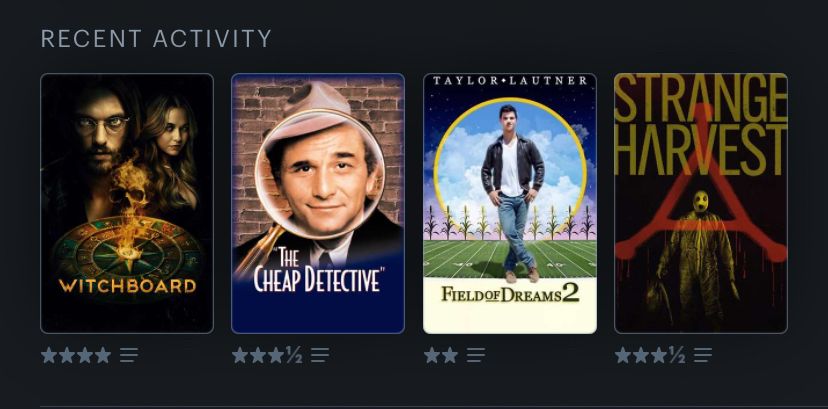Open the Witchboard movie poster
The image size is (828, 409).
[127, 203]
